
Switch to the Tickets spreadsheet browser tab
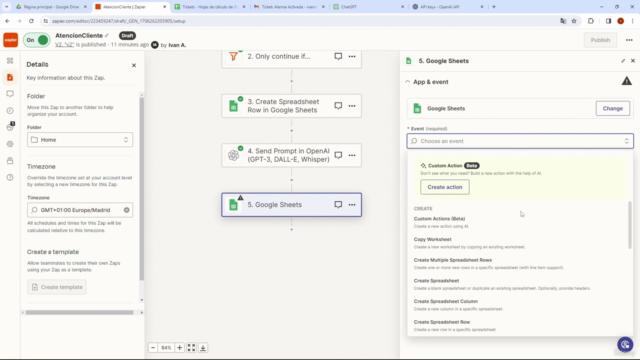point(209,7)
